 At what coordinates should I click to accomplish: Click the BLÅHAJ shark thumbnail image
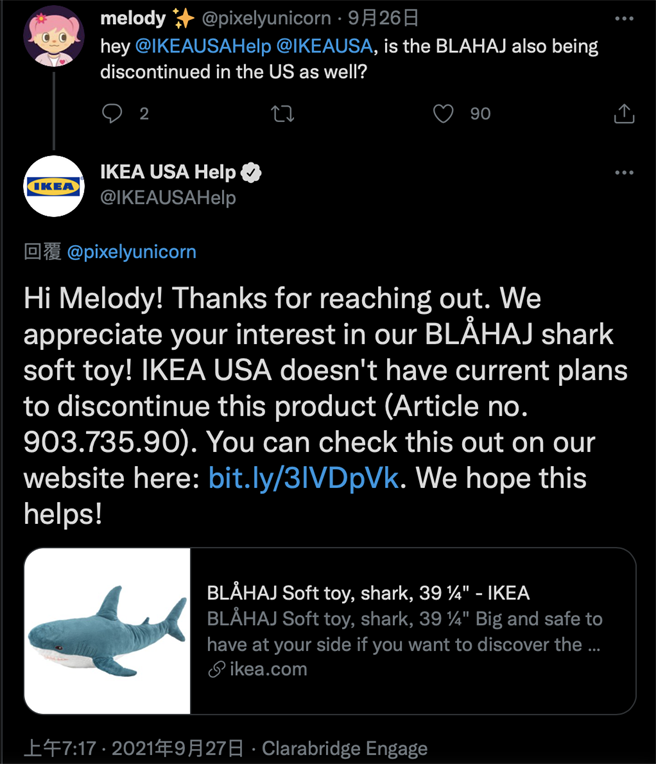tap(107, 631)
